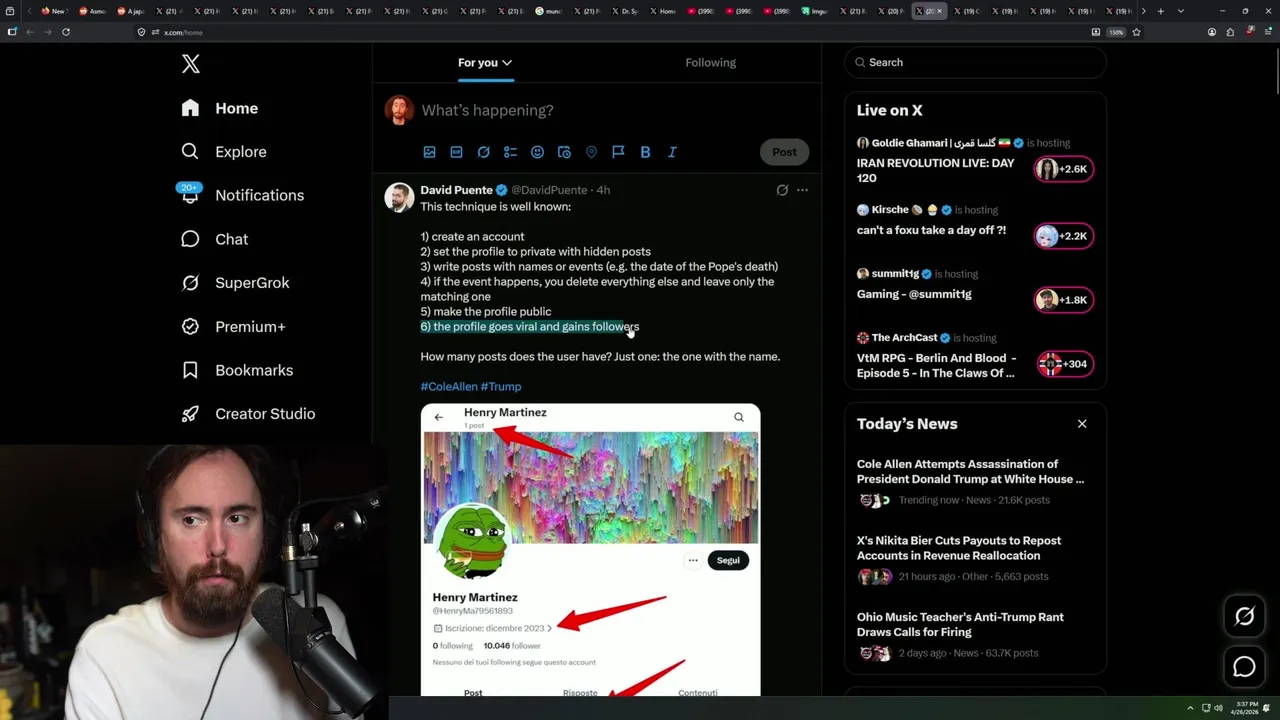The width and height of the screenshot is (1280, 720).
Task: Open the #Trump hashtag
Action: coord(501,386)
